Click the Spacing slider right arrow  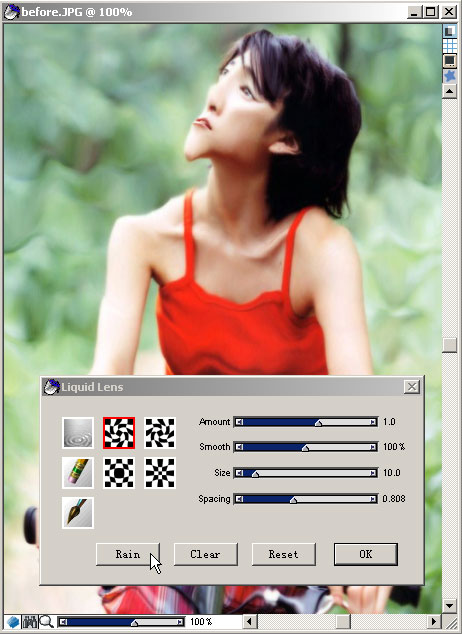pyautogui.click(x=373, y=499)
